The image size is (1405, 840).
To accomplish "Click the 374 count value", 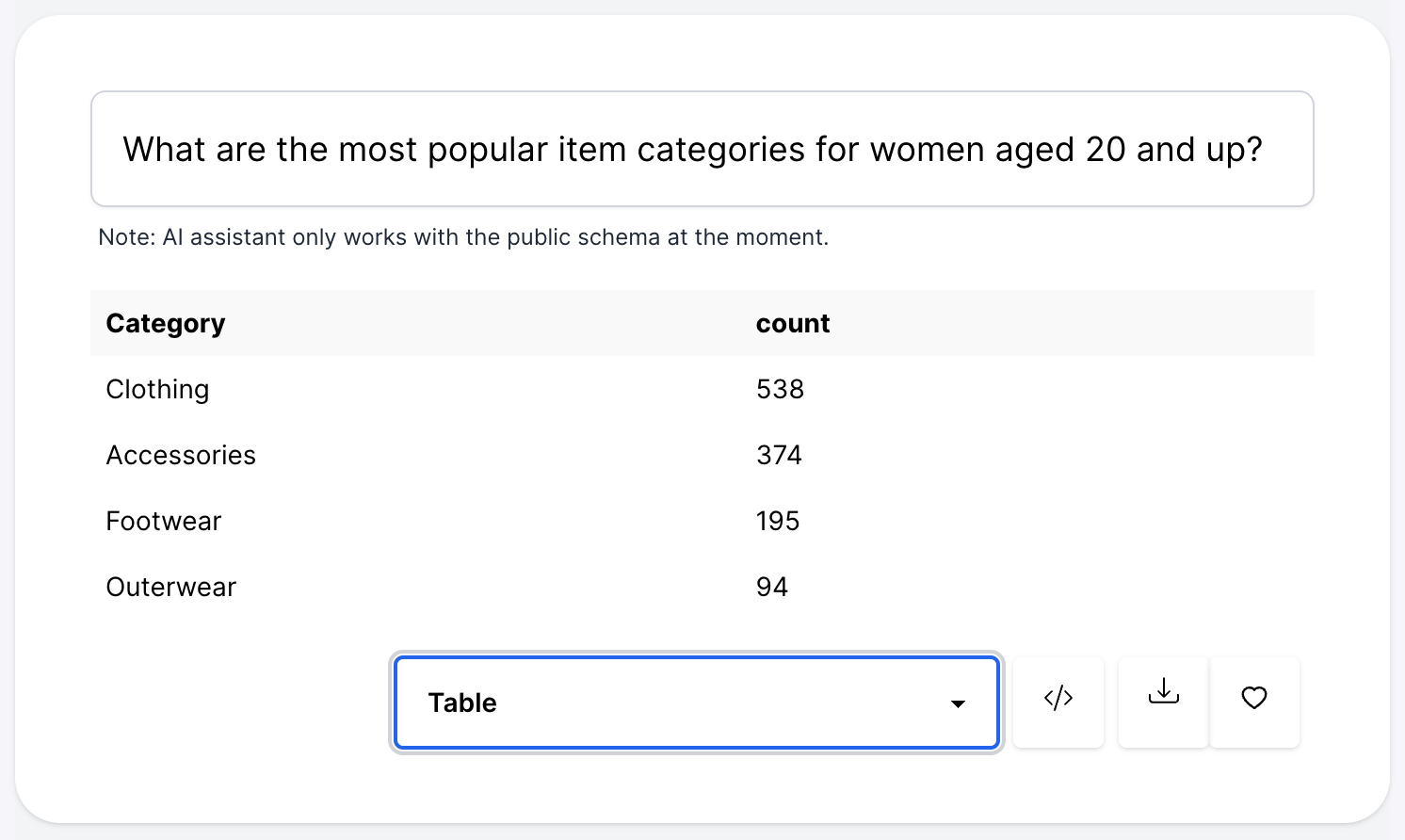I will pos(779,456).
